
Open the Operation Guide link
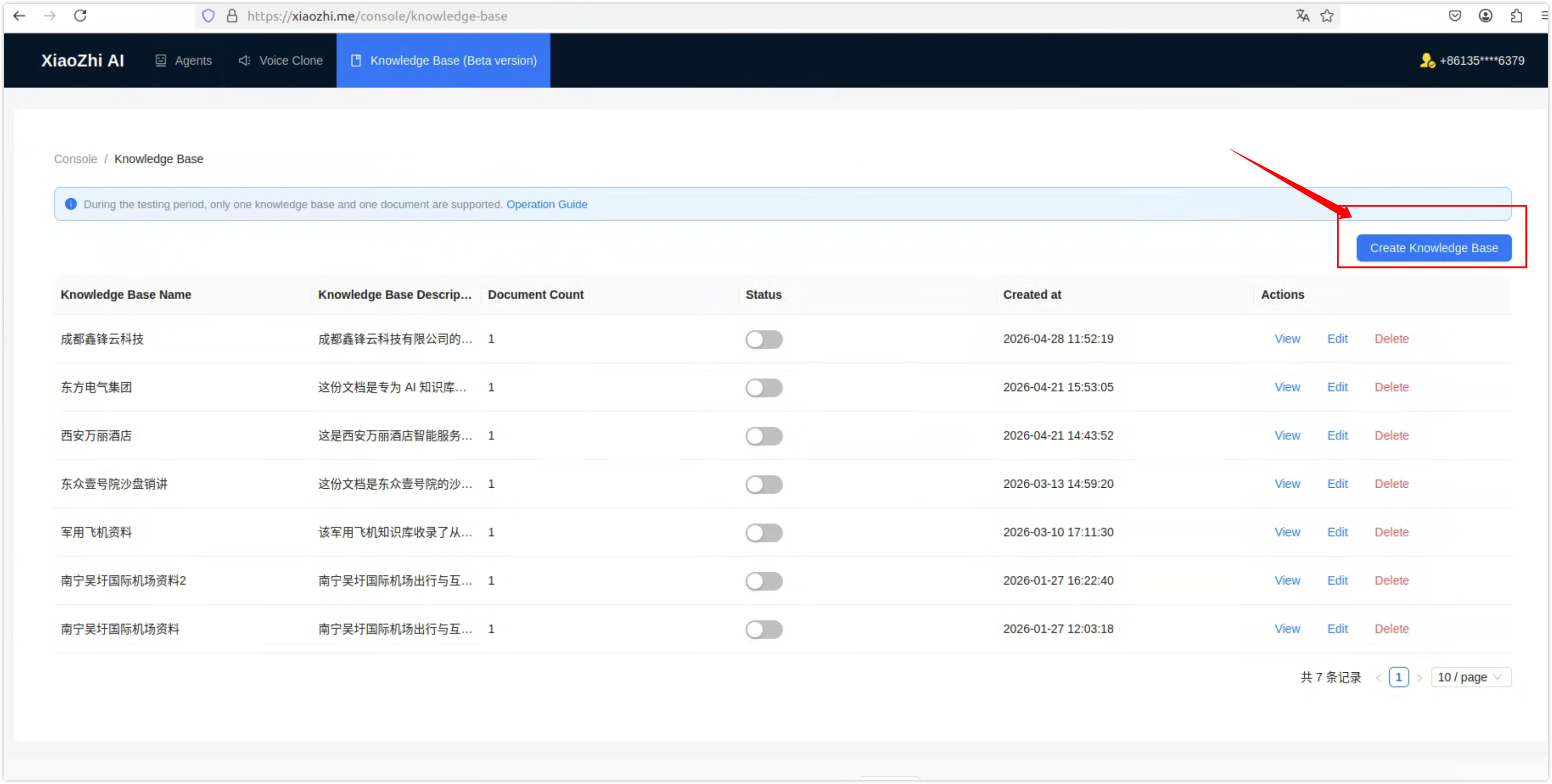click(547, 204)
